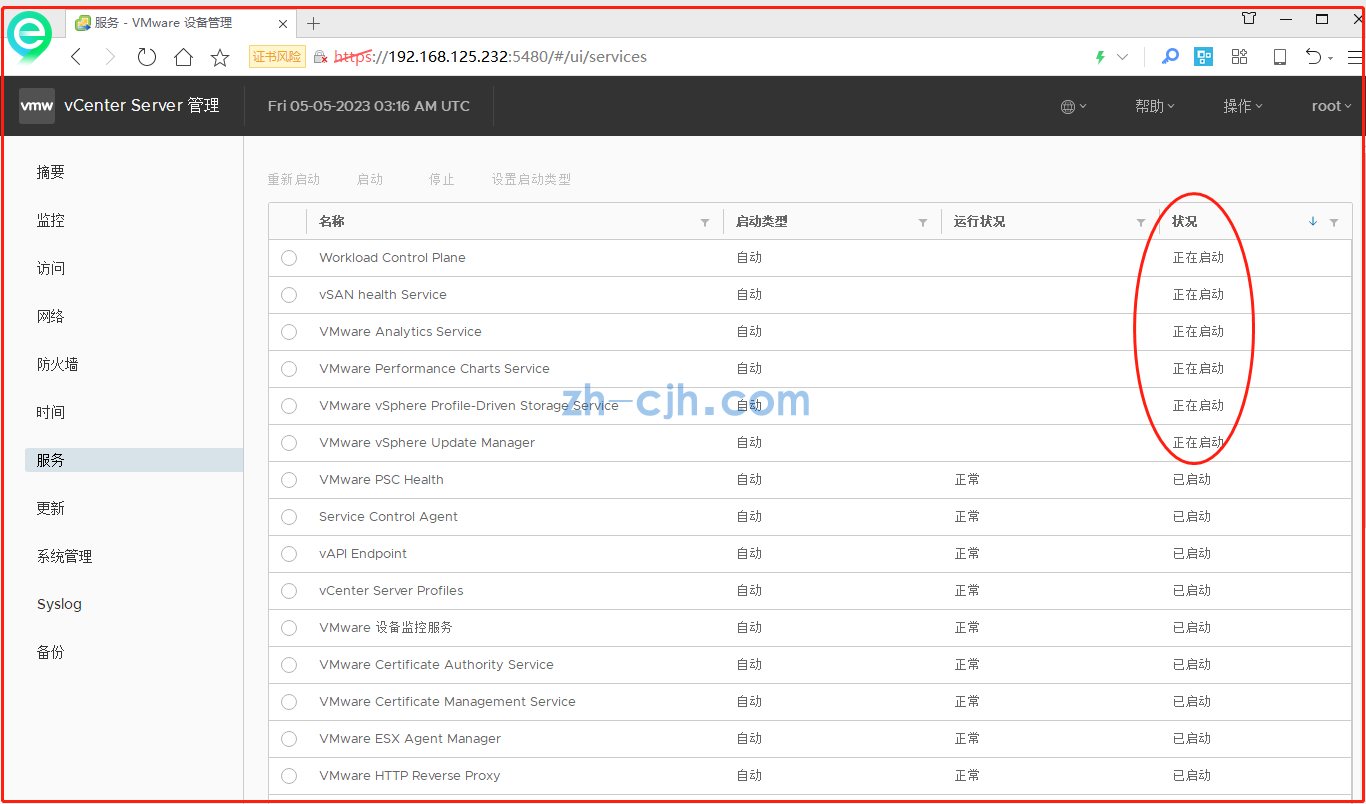Click the green lightning speed icon
This screenshot has width=1366, height=804.
pyautogui.click(x=1100, y=57)
